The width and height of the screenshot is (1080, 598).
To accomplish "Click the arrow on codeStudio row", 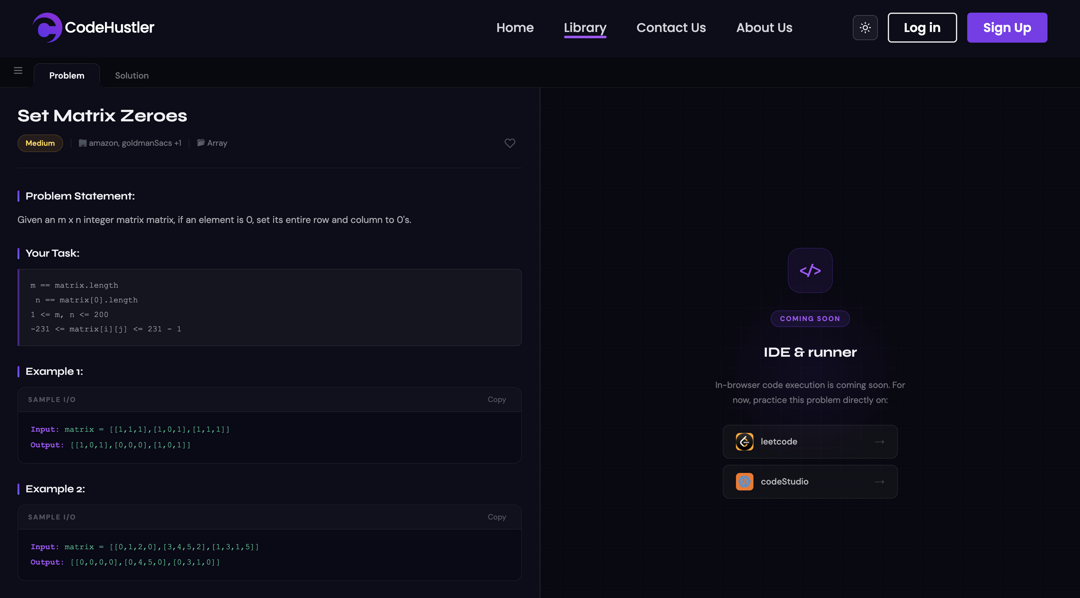I will click(880, 482).
